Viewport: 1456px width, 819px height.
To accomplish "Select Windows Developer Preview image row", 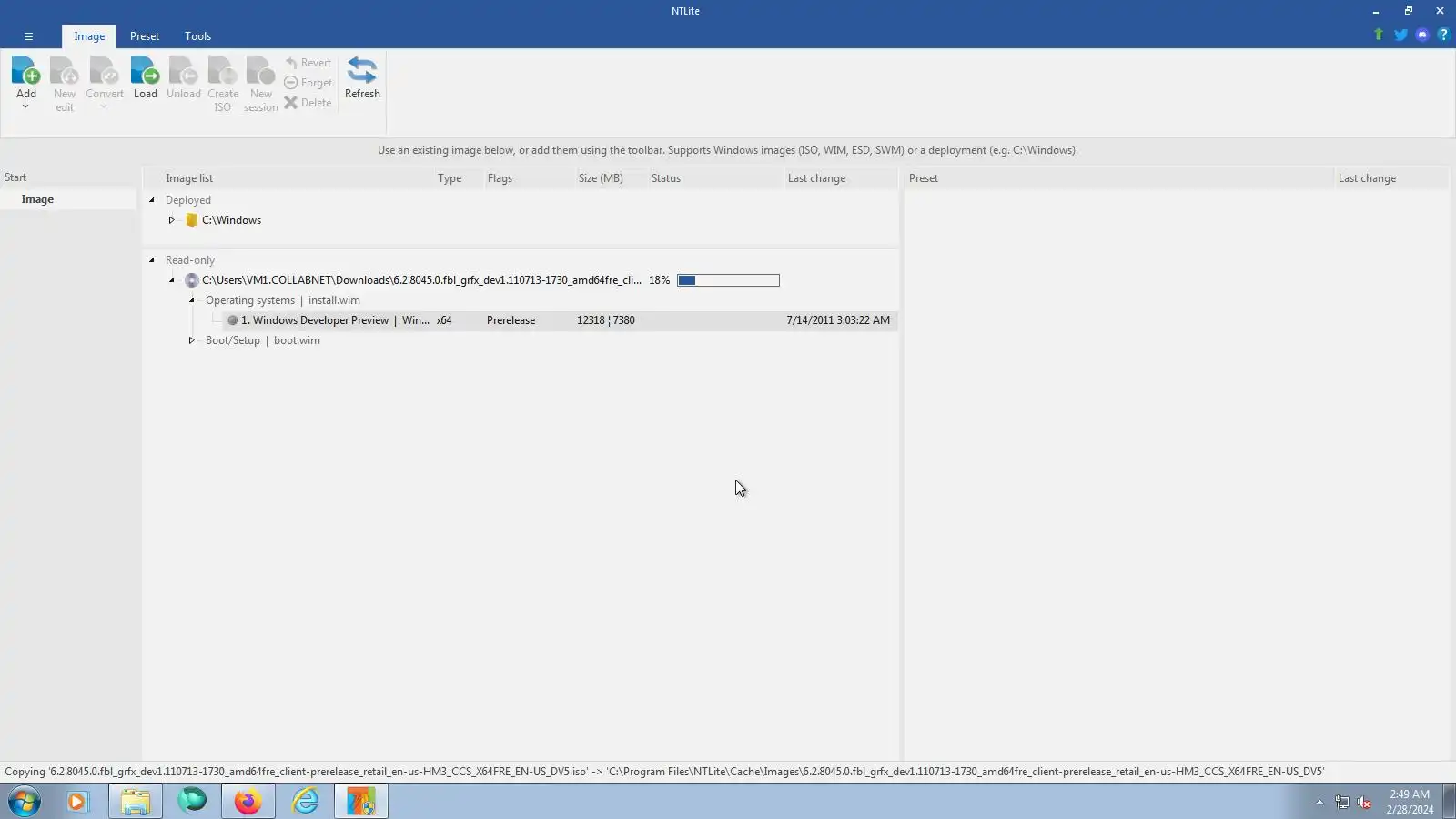I will point(560,320).
